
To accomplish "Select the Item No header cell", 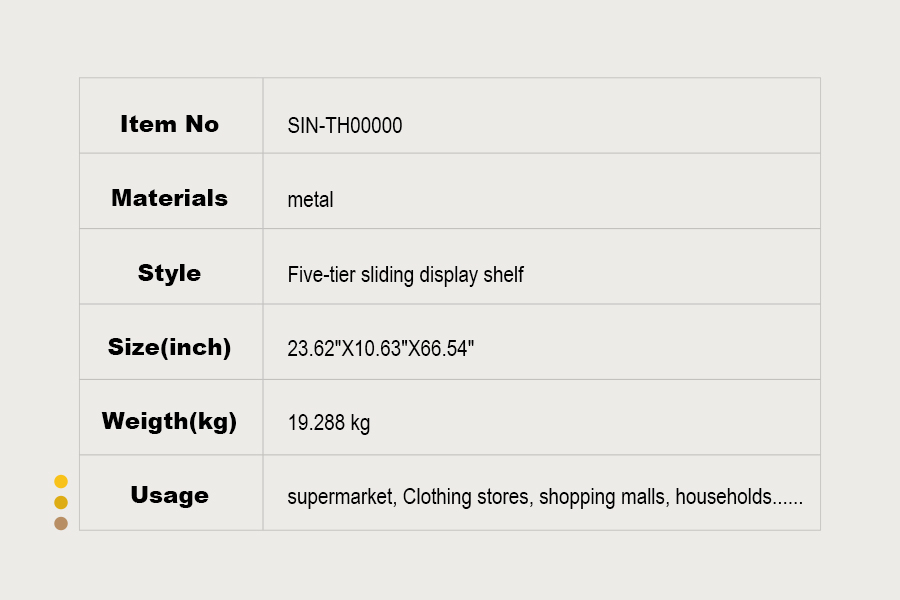I will point(169,124).
